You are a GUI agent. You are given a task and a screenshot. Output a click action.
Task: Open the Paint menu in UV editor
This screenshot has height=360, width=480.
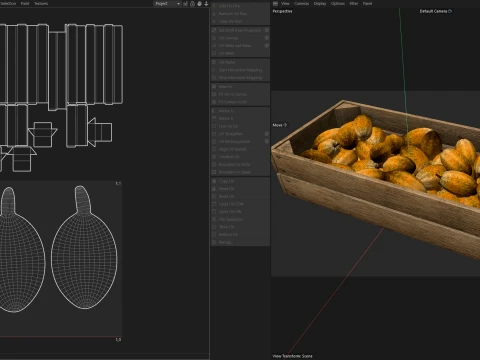tap(25, 3)
